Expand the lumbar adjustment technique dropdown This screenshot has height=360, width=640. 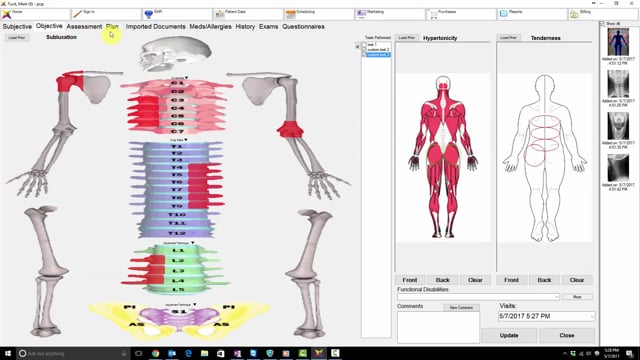point(192,243)
